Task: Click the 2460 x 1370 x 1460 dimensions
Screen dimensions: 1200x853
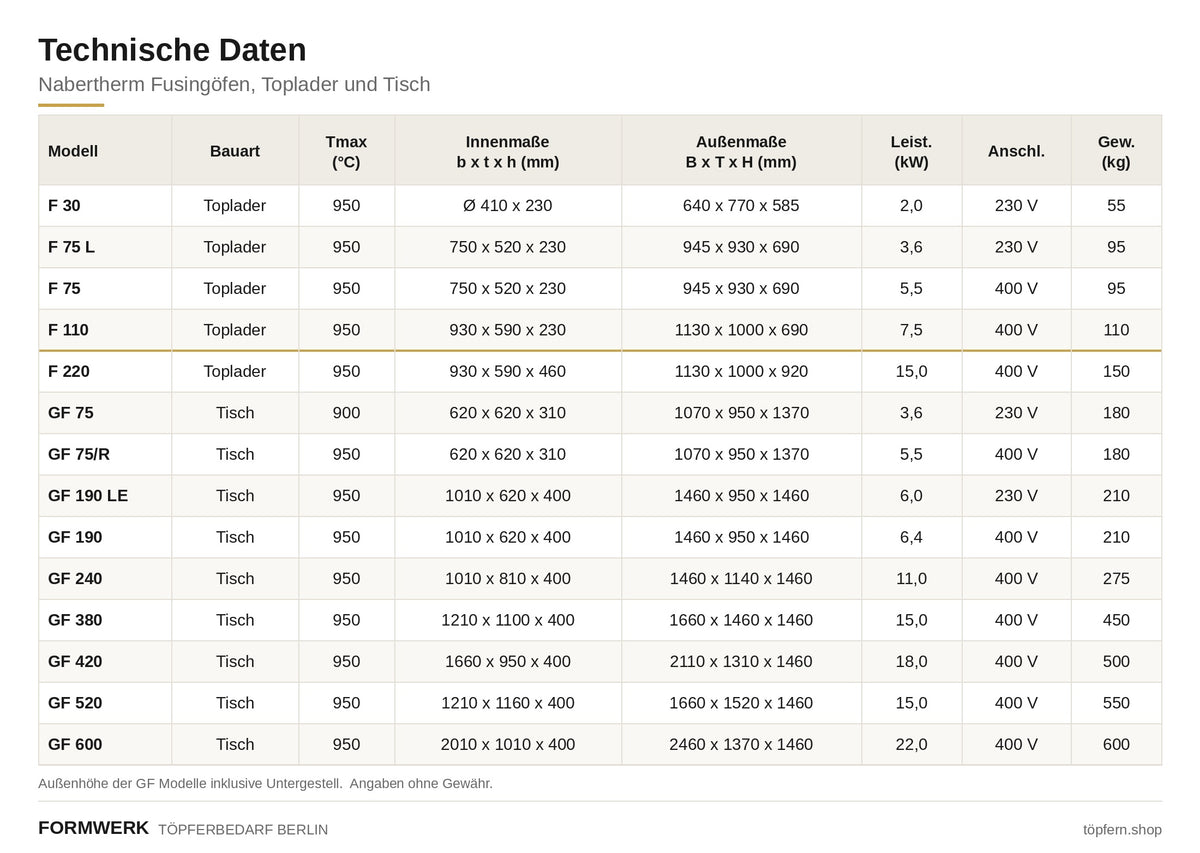Action: click(x=741, y=745)
